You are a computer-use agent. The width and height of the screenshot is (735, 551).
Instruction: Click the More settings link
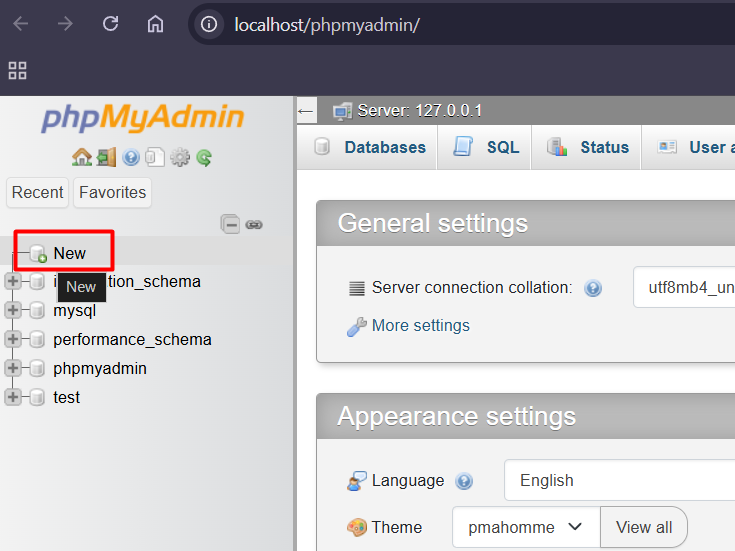pos(420,326)
